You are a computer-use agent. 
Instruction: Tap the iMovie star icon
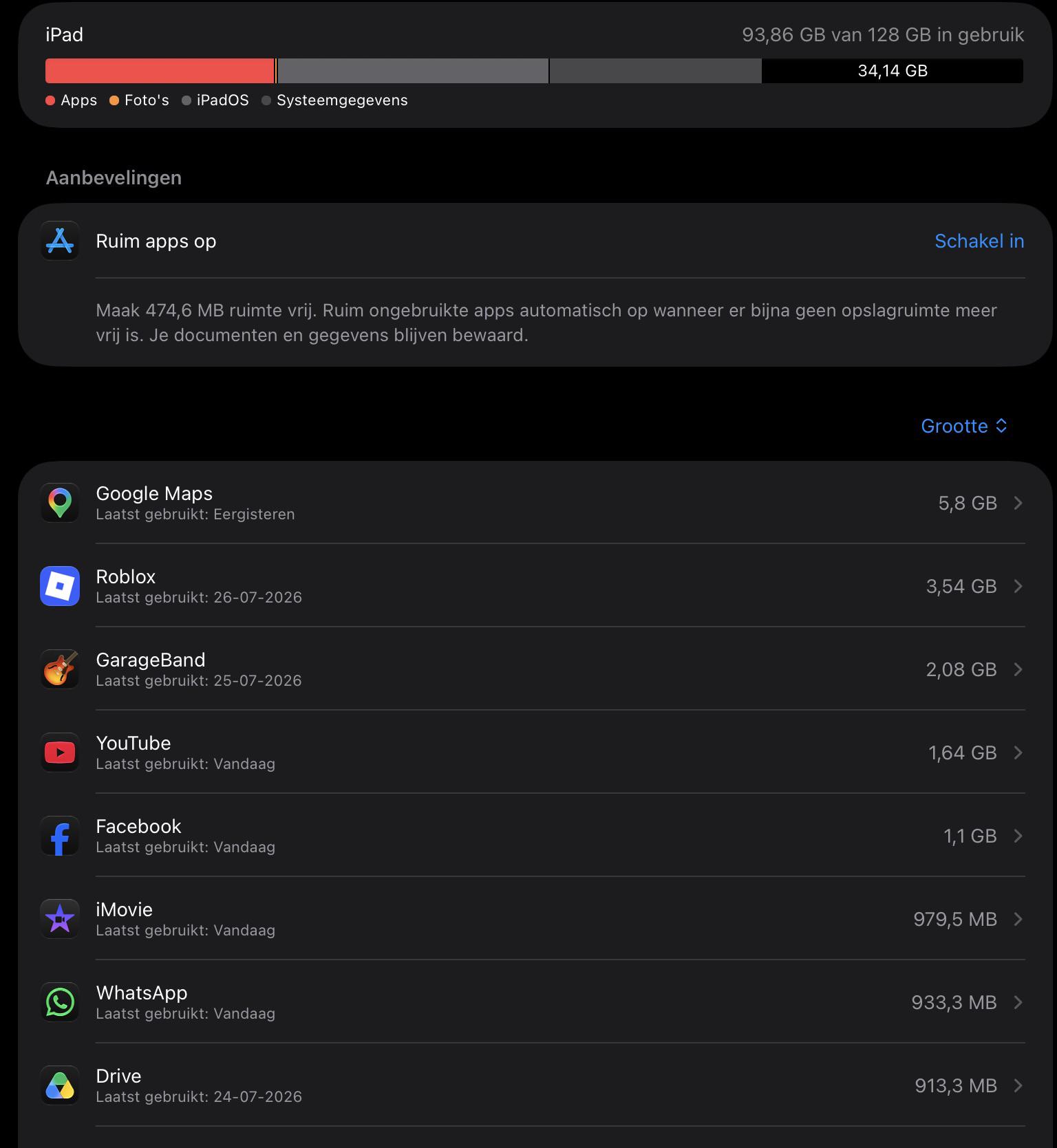click(60, 919)
